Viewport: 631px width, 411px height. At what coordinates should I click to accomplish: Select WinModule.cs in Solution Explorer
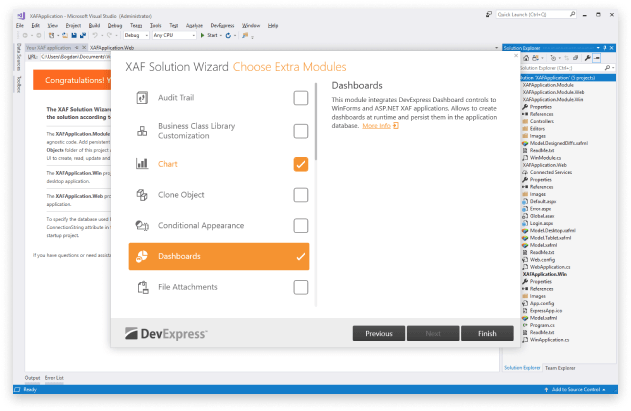click(545, 158)
